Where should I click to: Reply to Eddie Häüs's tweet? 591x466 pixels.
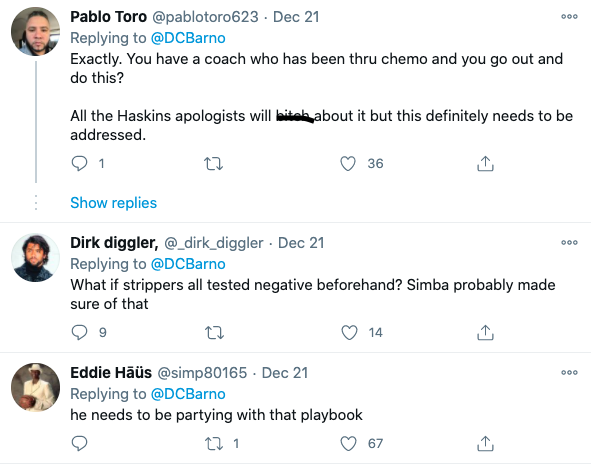[80, 443]
